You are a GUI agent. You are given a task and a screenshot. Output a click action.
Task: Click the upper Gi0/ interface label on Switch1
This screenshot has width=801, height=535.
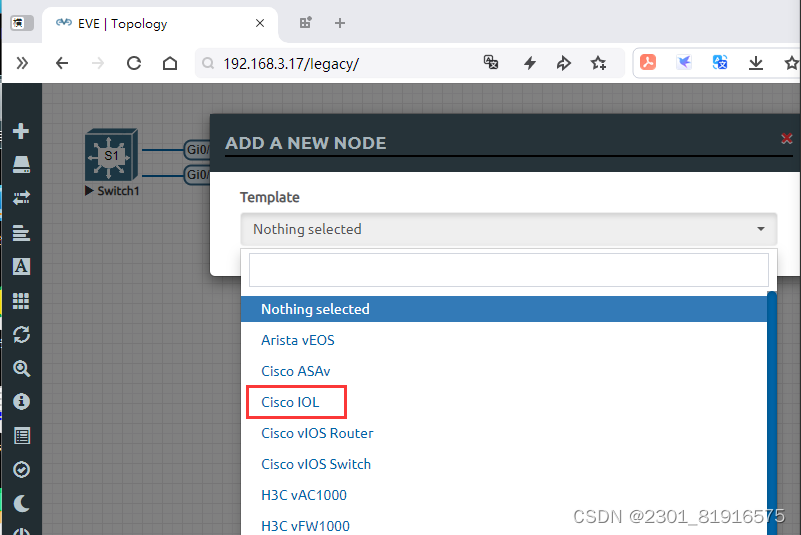(x=197, y=149)
